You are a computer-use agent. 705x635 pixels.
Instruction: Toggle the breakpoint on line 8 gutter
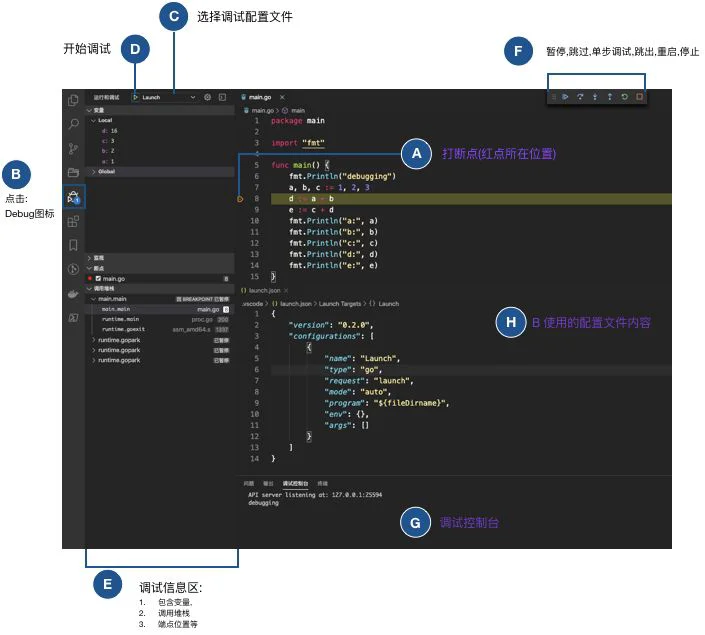pos(241,199)
